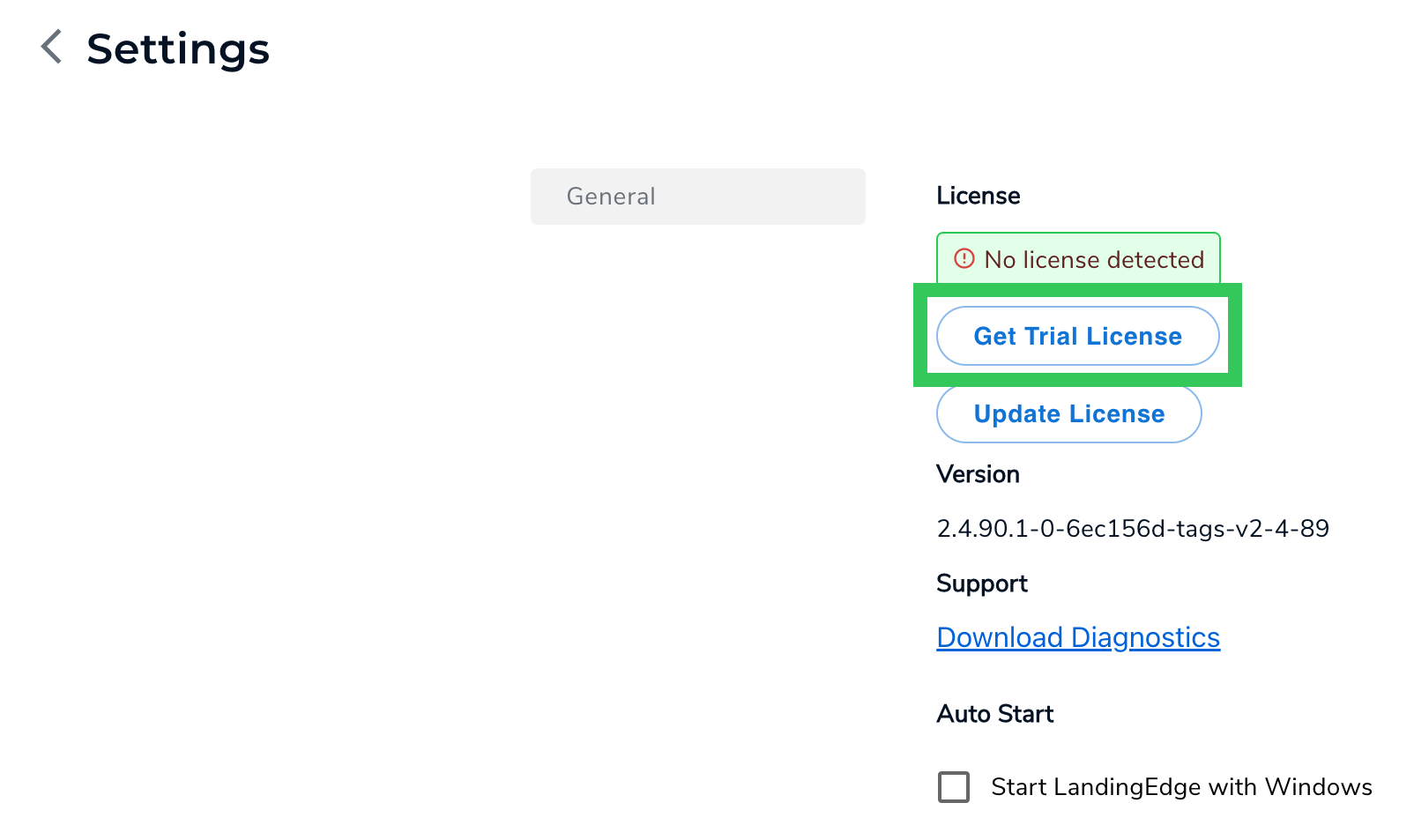Click the No license detected banner
The image size is (1414, 840).
1077,258
